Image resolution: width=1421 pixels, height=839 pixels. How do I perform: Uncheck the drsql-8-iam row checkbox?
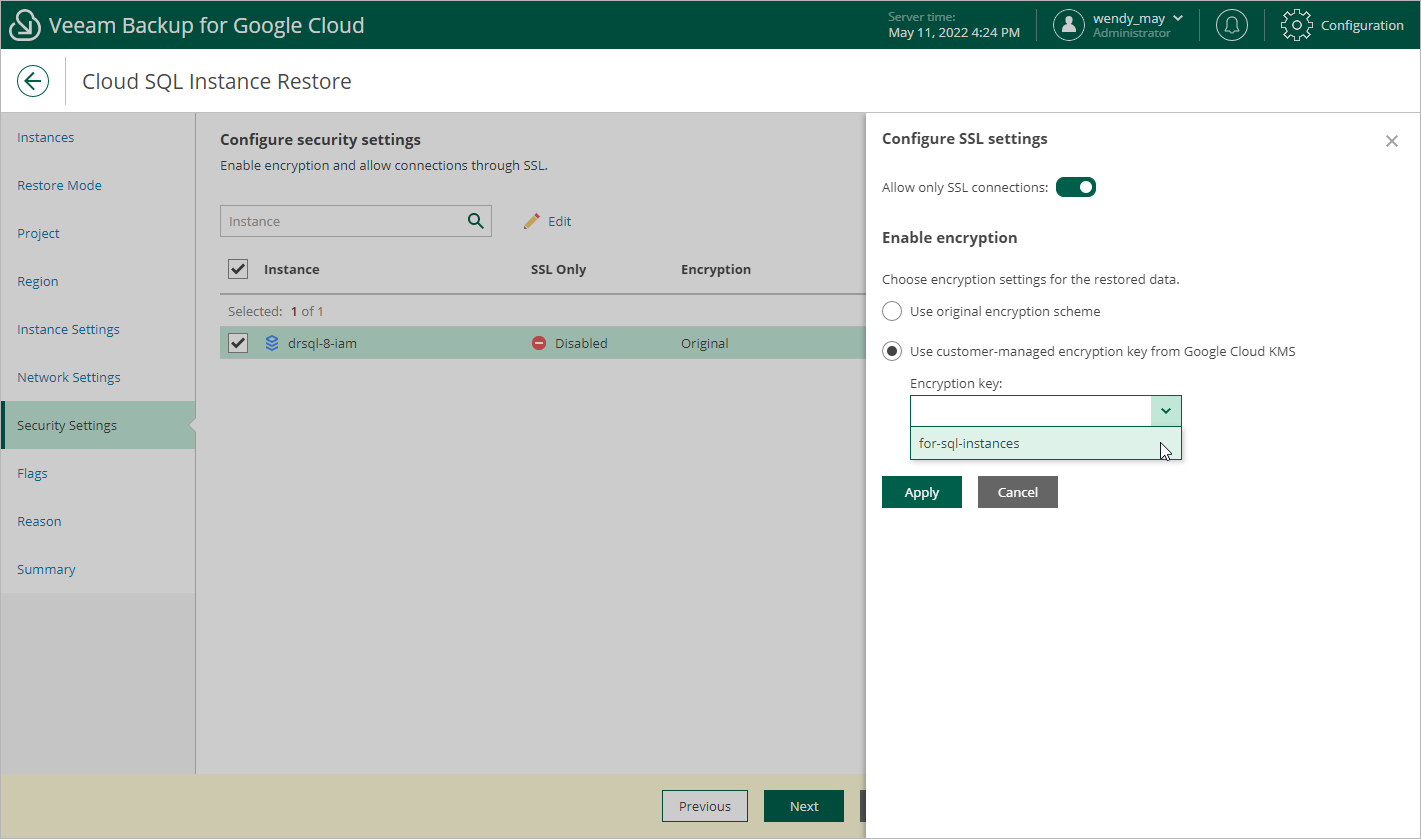(238, 343)
